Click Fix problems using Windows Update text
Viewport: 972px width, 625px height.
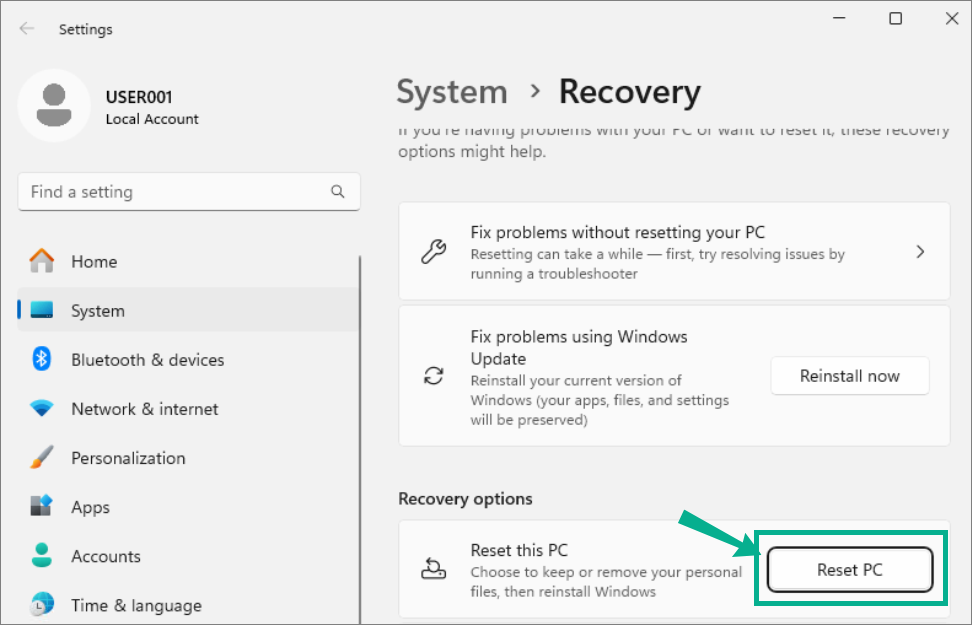pyautogui.click(x=579, y=347)
